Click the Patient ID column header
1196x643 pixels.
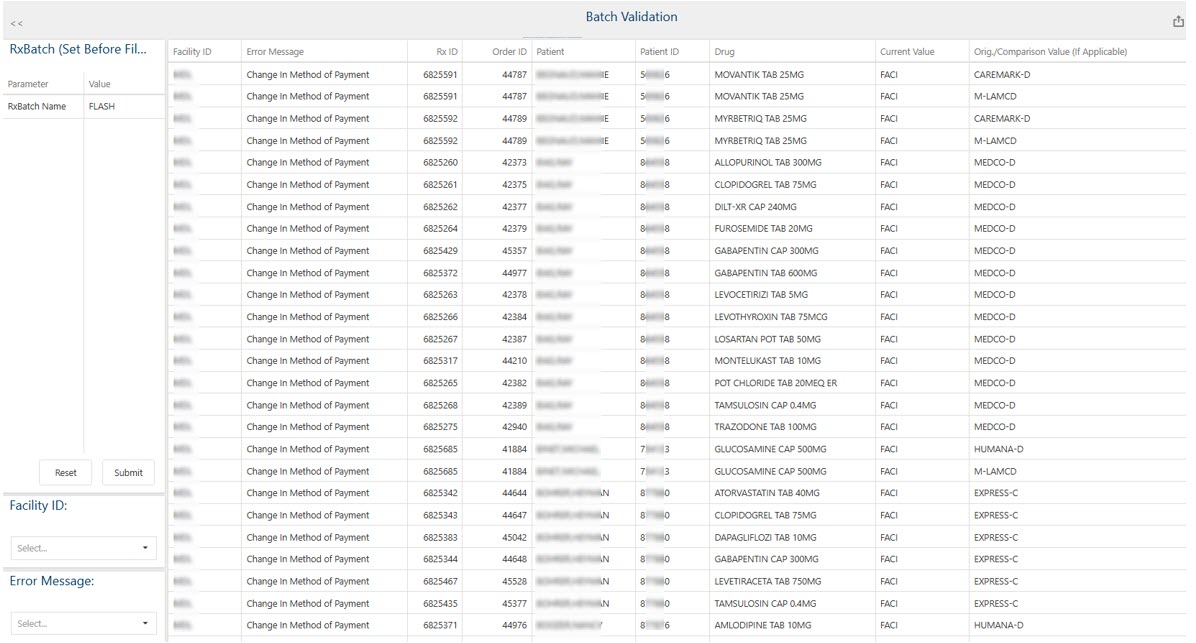click(659, 52)
